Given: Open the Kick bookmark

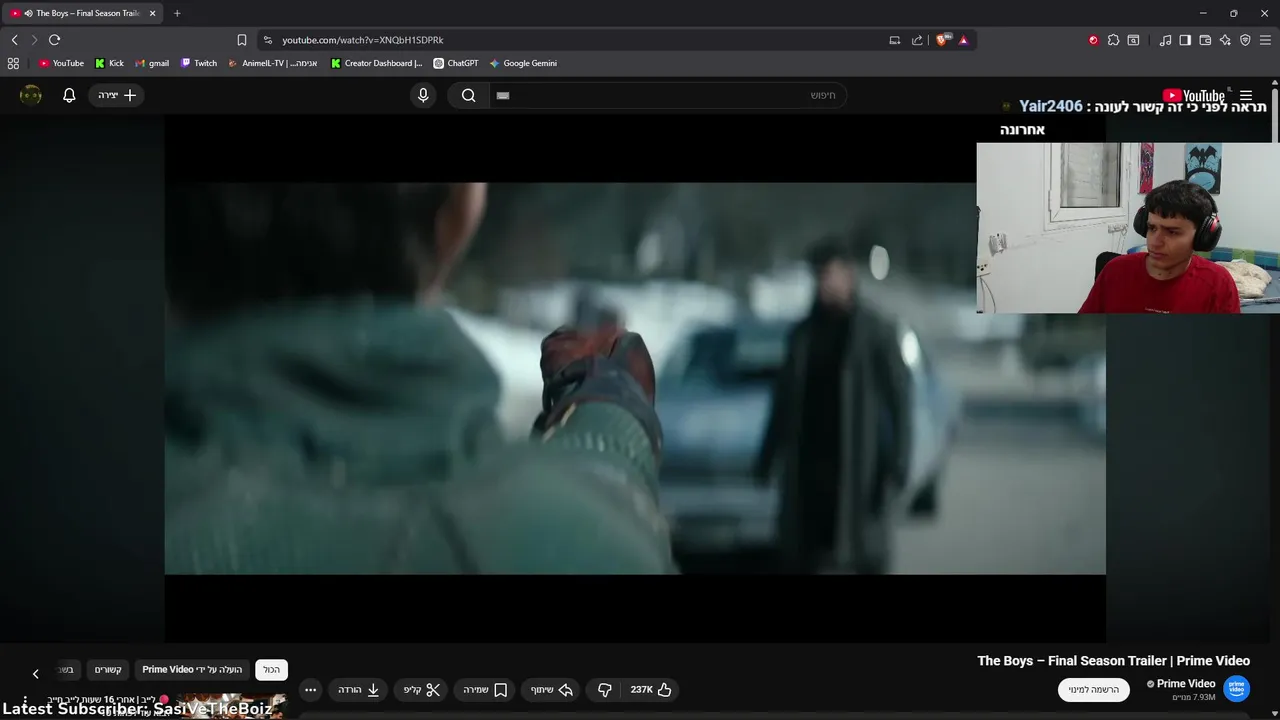Looking at the screenshot, I should [109, 63].
